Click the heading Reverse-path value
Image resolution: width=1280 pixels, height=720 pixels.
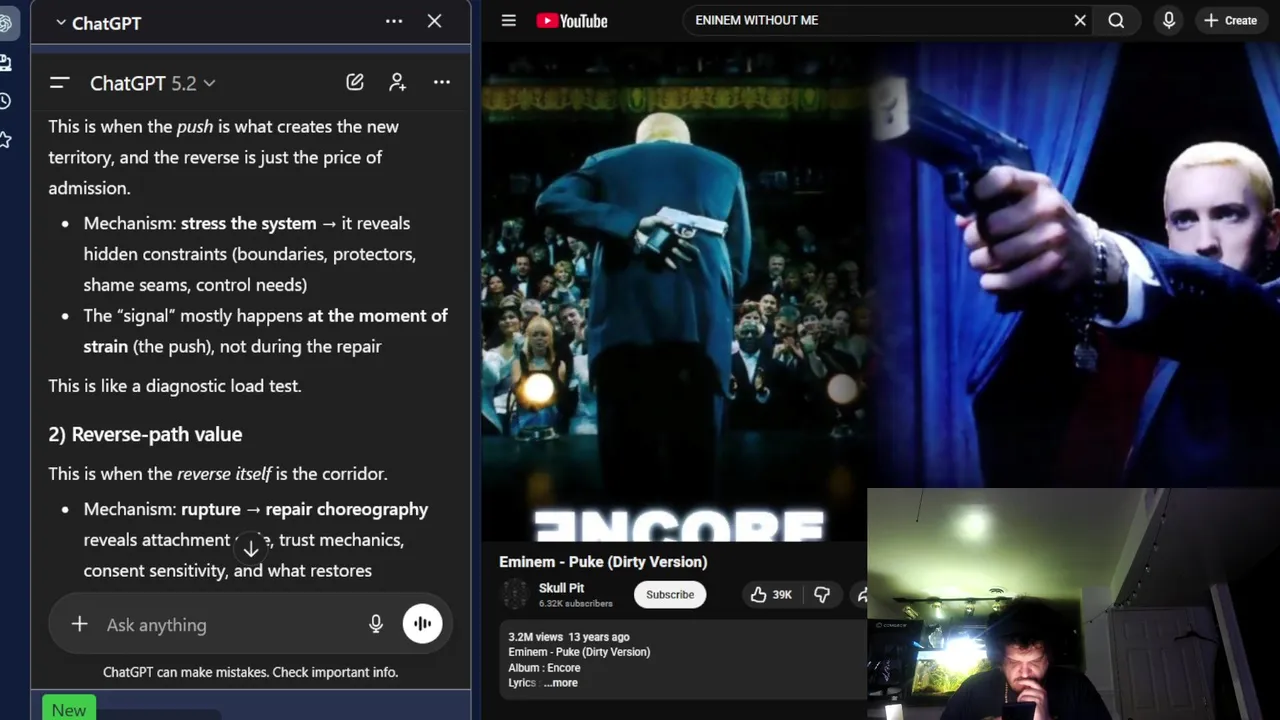(x=145, y=434)
